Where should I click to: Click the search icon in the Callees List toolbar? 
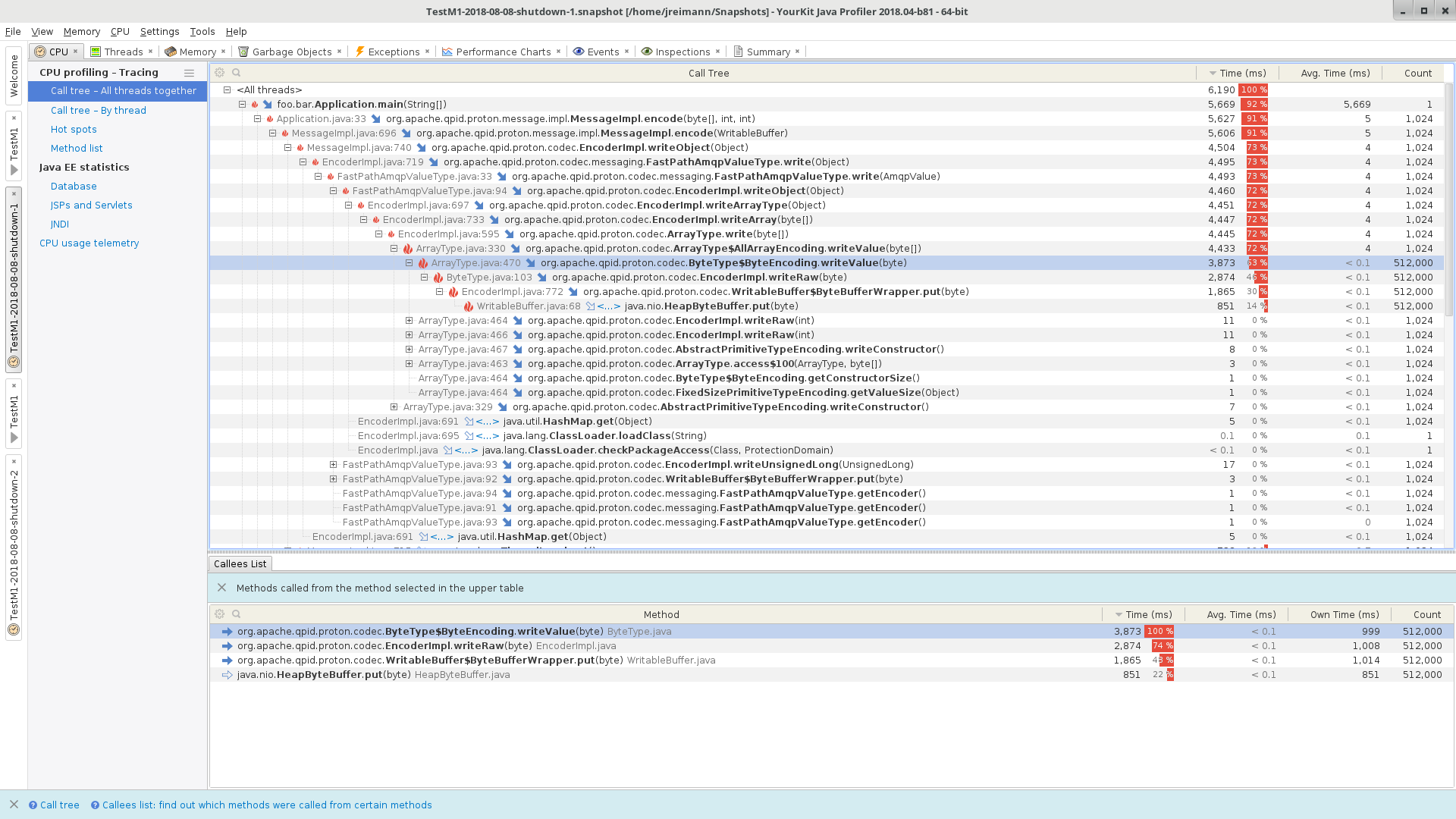click(236, 614)
